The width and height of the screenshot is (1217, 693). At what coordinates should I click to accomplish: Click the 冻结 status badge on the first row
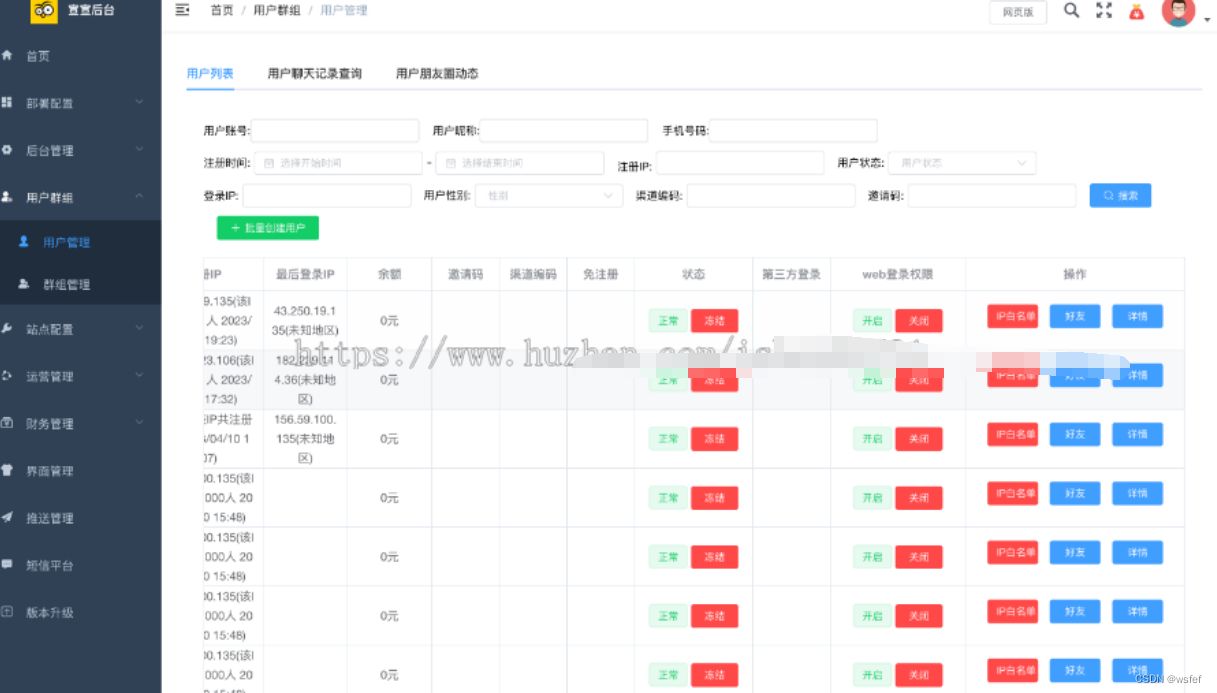coord(715,320)
